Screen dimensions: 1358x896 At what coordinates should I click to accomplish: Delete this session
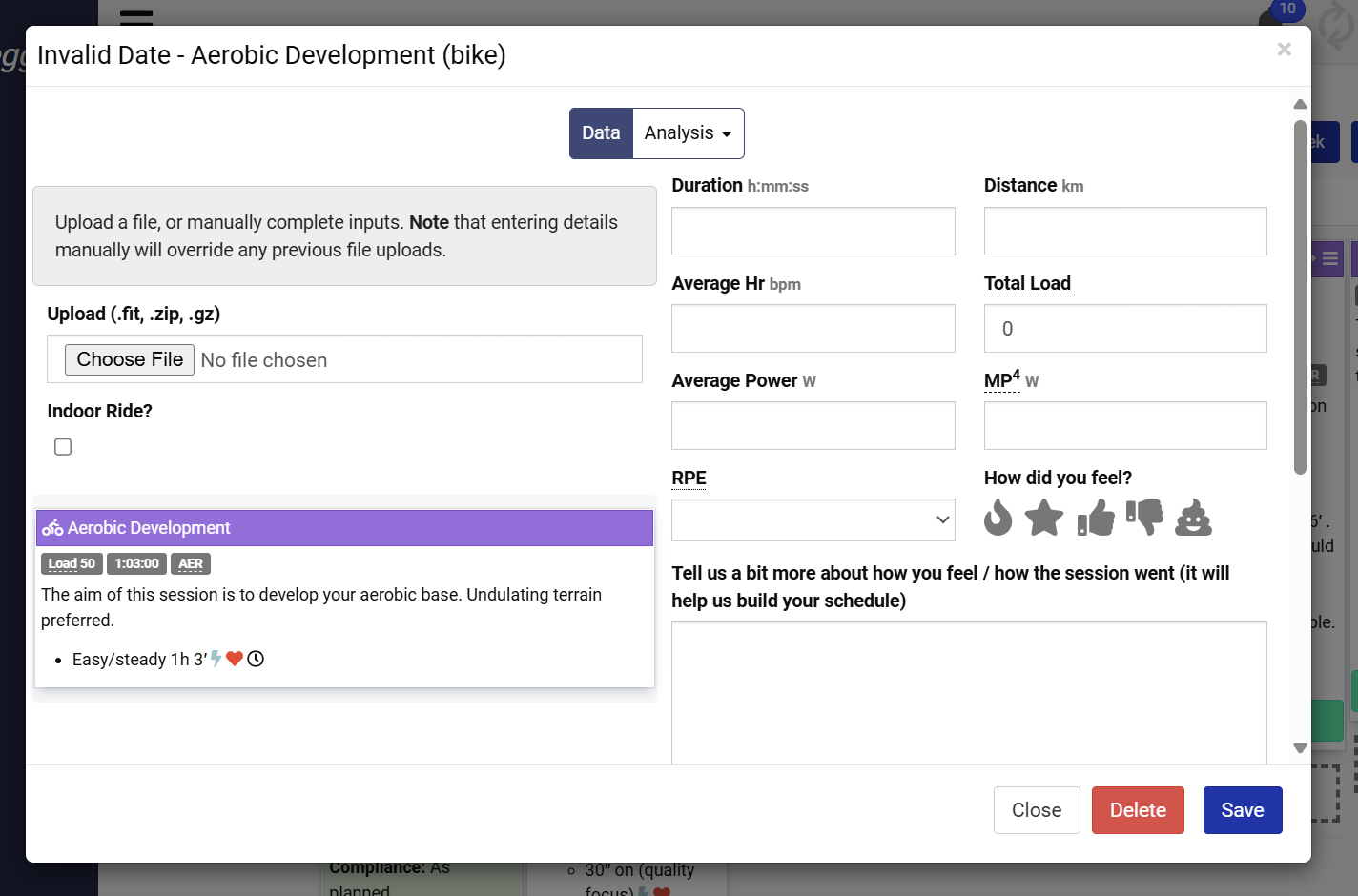click(x=1138, y=810)
